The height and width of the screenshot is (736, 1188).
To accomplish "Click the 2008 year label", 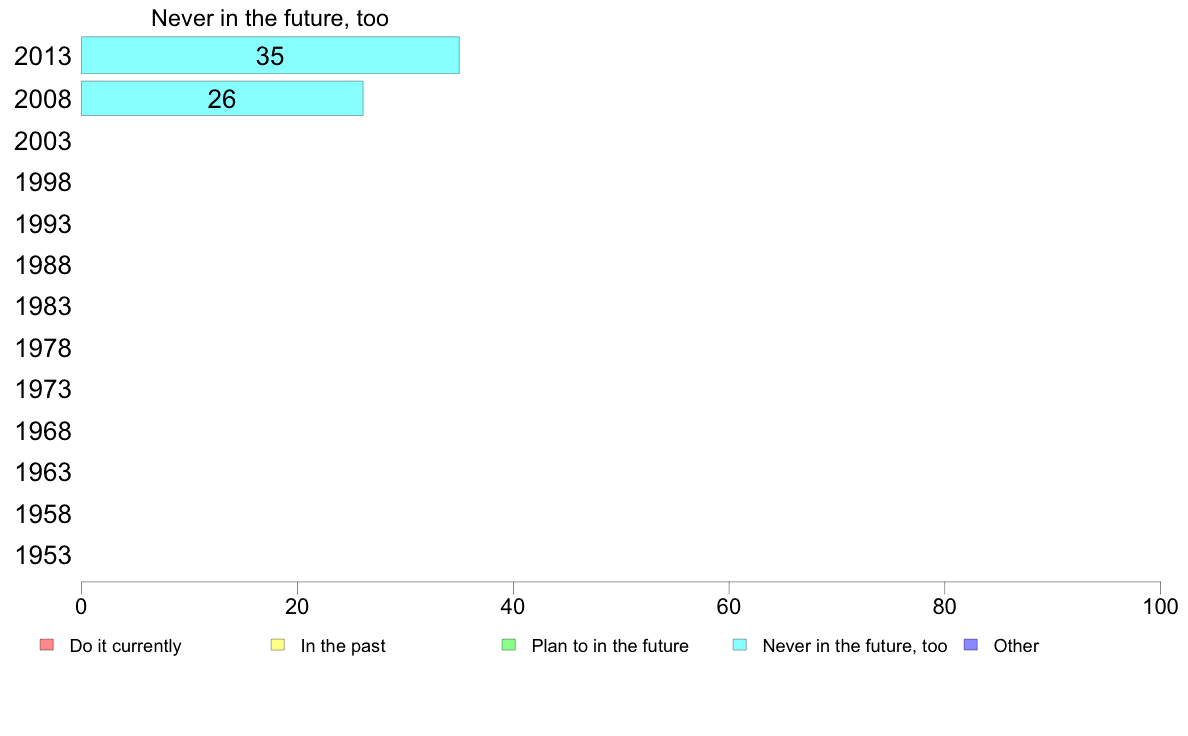I will coord(42,99).
